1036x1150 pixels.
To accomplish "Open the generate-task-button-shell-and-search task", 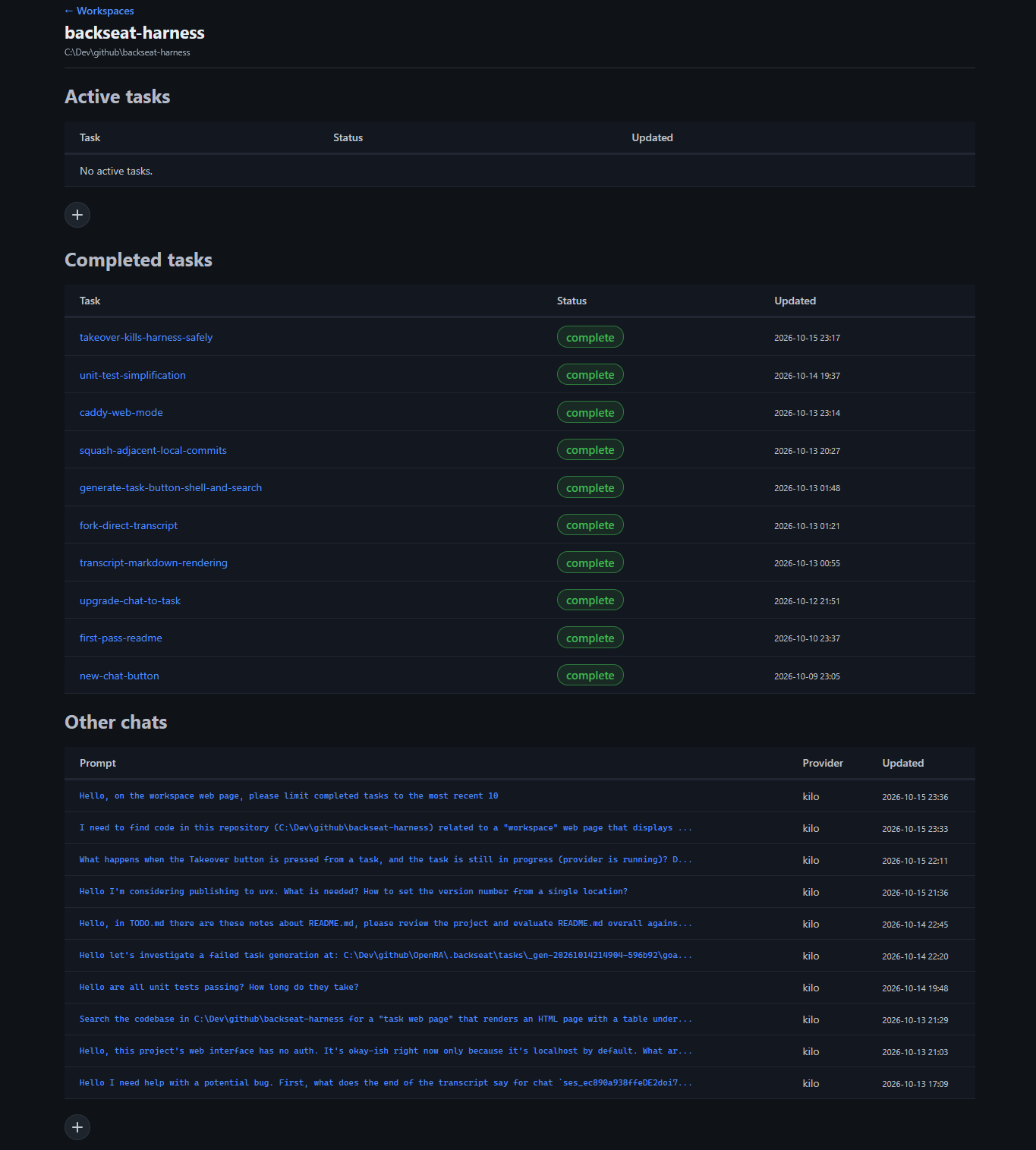I will [x=171, y=487].
